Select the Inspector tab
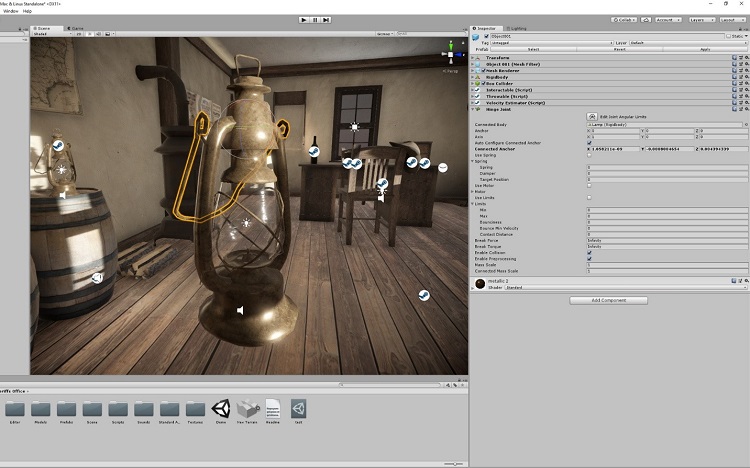 click(x=485, y=28)
